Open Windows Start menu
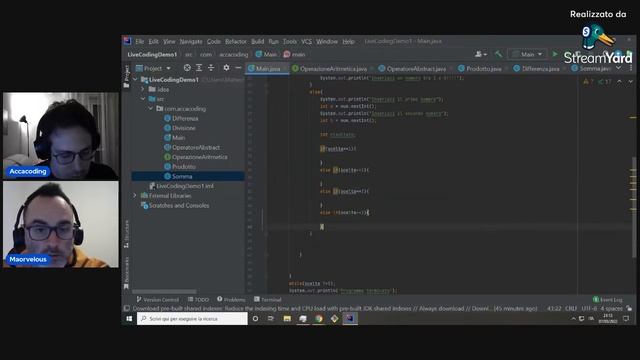Image resolution: width=640 pixels, height=360 pixels. (x=129, y=319)
